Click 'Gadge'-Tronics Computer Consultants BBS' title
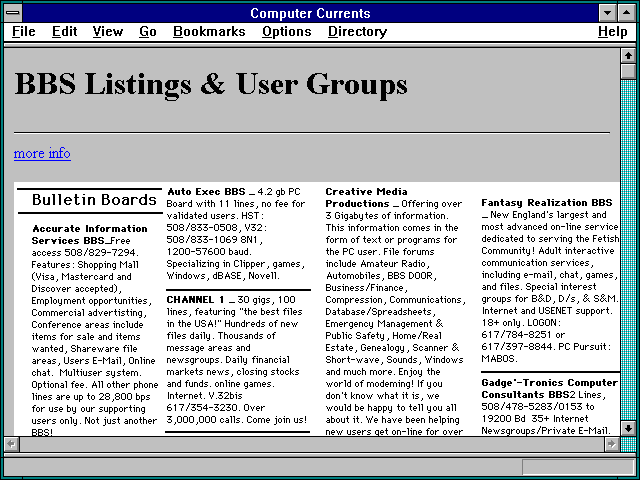The width and height of the screenshot is (640, 480). point(549,389)
